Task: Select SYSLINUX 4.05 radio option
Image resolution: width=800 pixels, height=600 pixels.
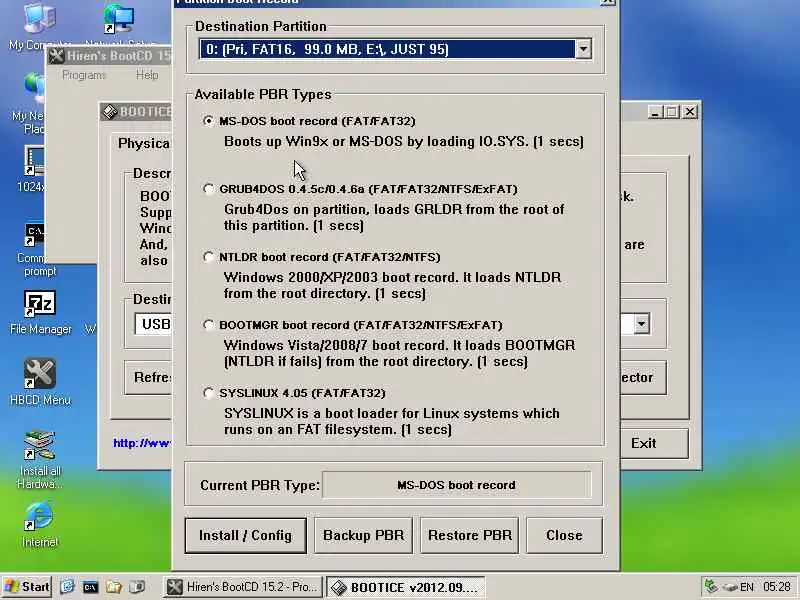Action: [208, 393]
